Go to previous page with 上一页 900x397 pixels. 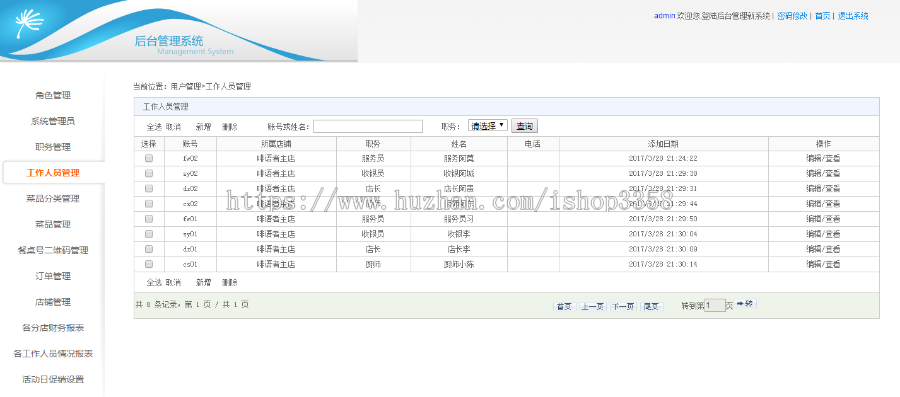pos(592,306)
